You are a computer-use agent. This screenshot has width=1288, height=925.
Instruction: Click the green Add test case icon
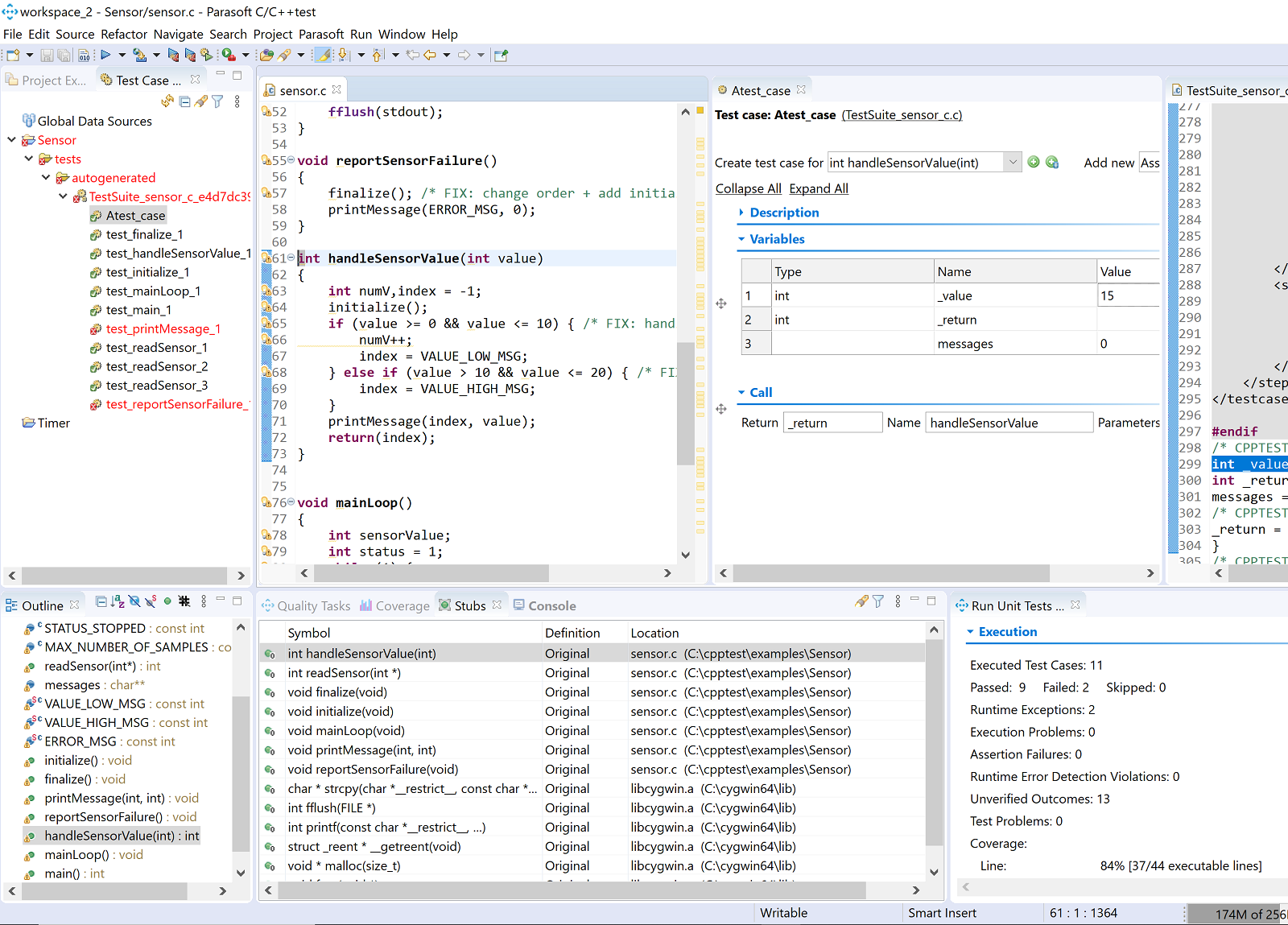(x=1034, y=162)
